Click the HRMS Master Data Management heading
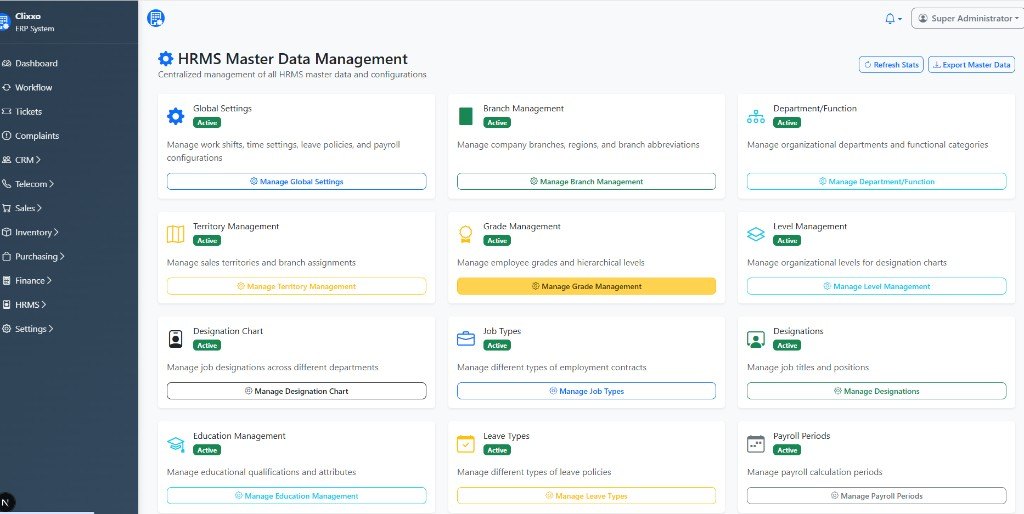 pos(293,59)
